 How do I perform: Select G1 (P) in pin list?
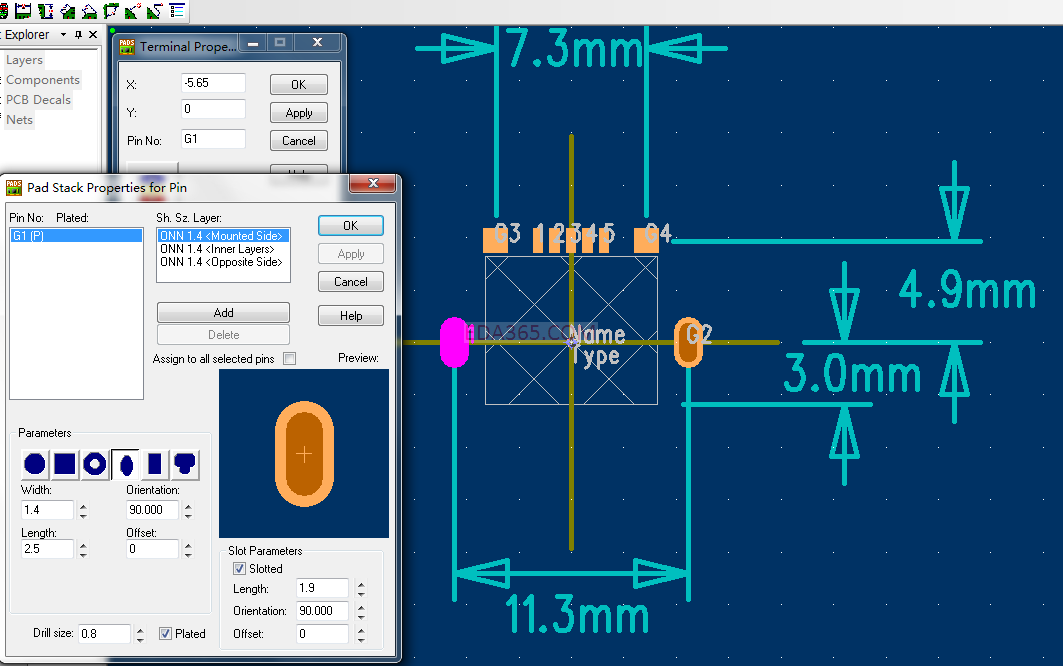coord(76,235)
